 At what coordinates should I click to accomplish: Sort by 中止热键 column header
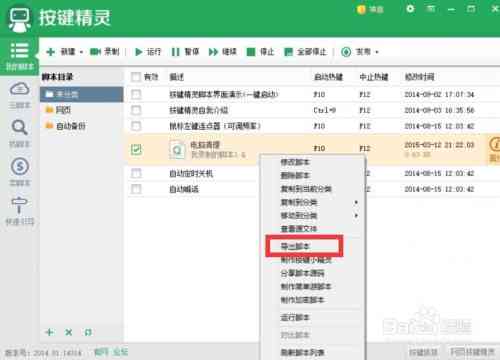pos(374,77)
